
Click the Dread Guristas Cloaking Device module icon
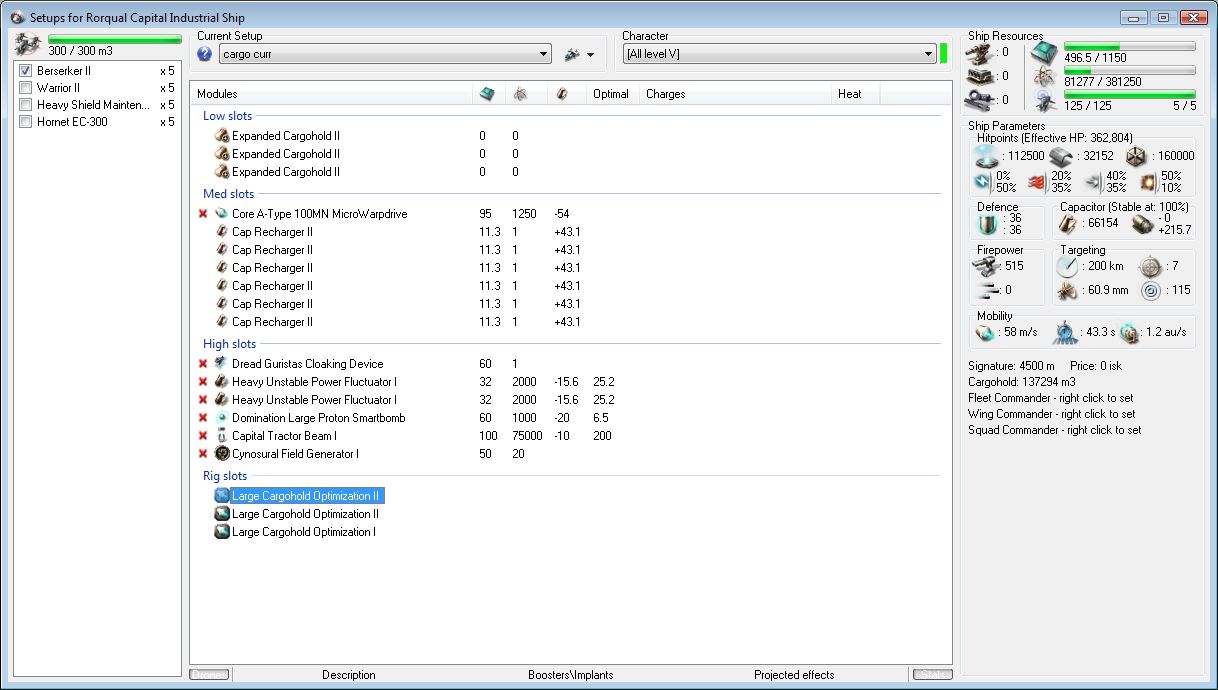pos(222,364)
